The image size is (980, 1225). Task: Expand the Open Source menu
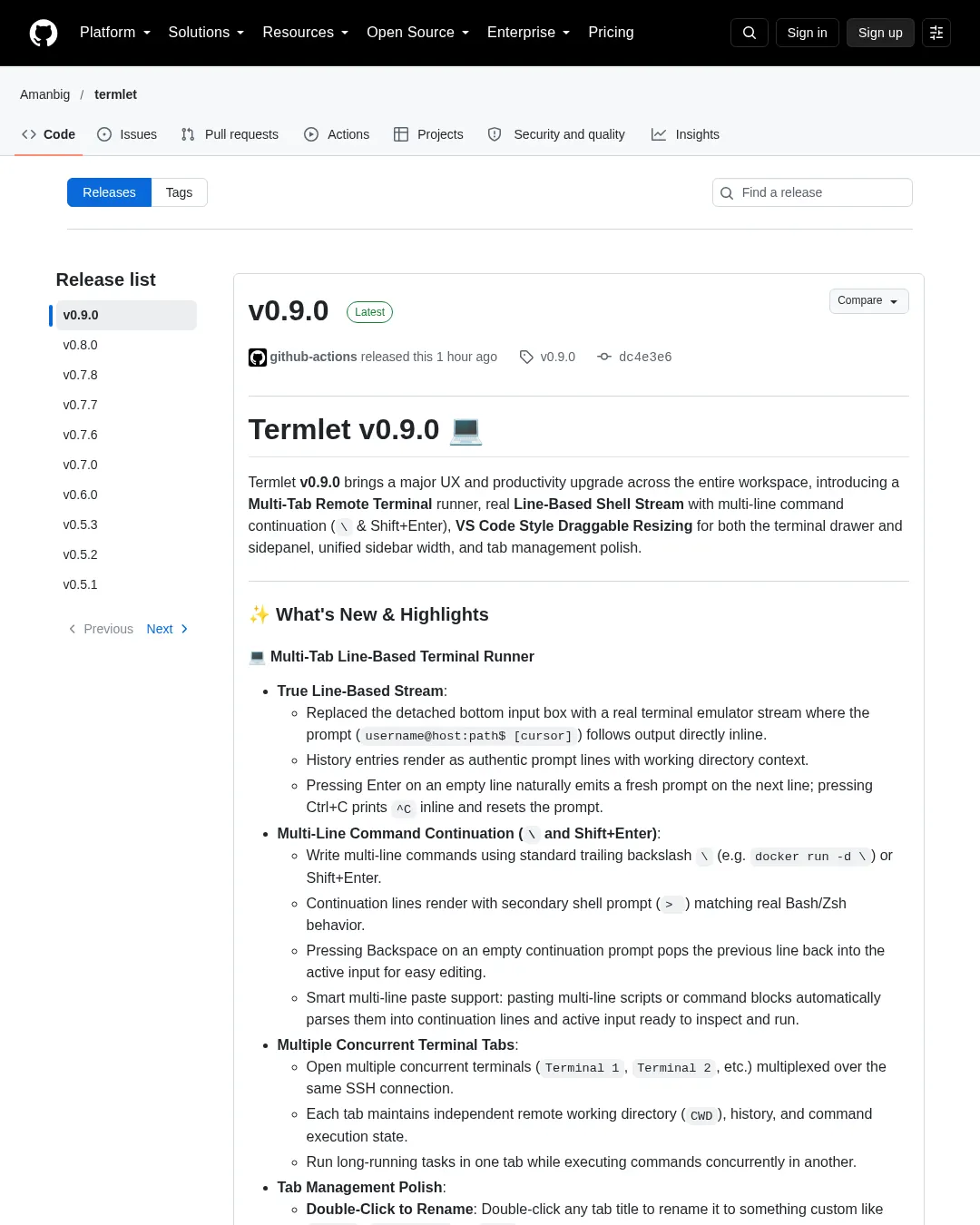418,33
